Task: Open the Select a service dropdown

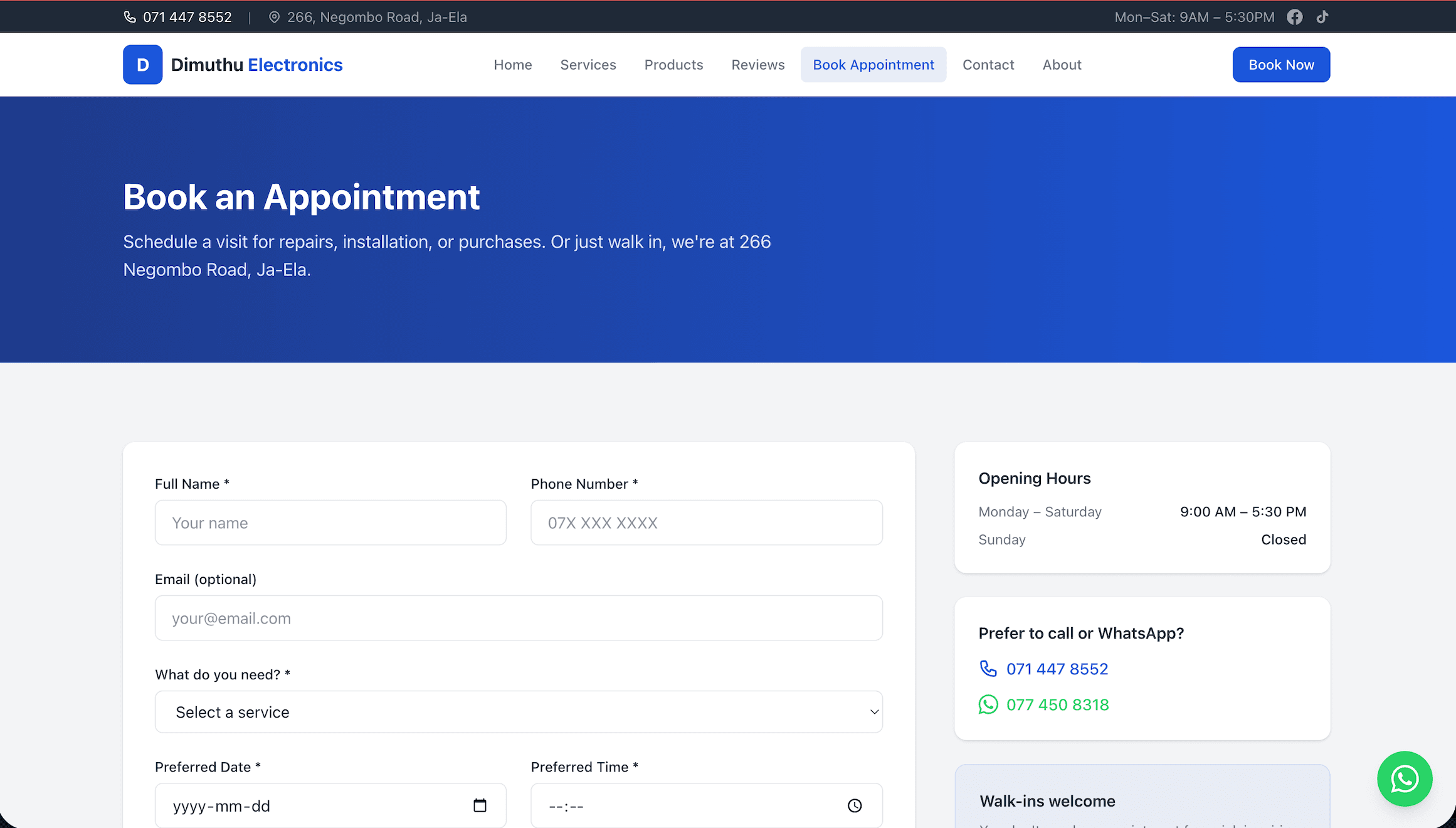Action: tap(518, 712)
